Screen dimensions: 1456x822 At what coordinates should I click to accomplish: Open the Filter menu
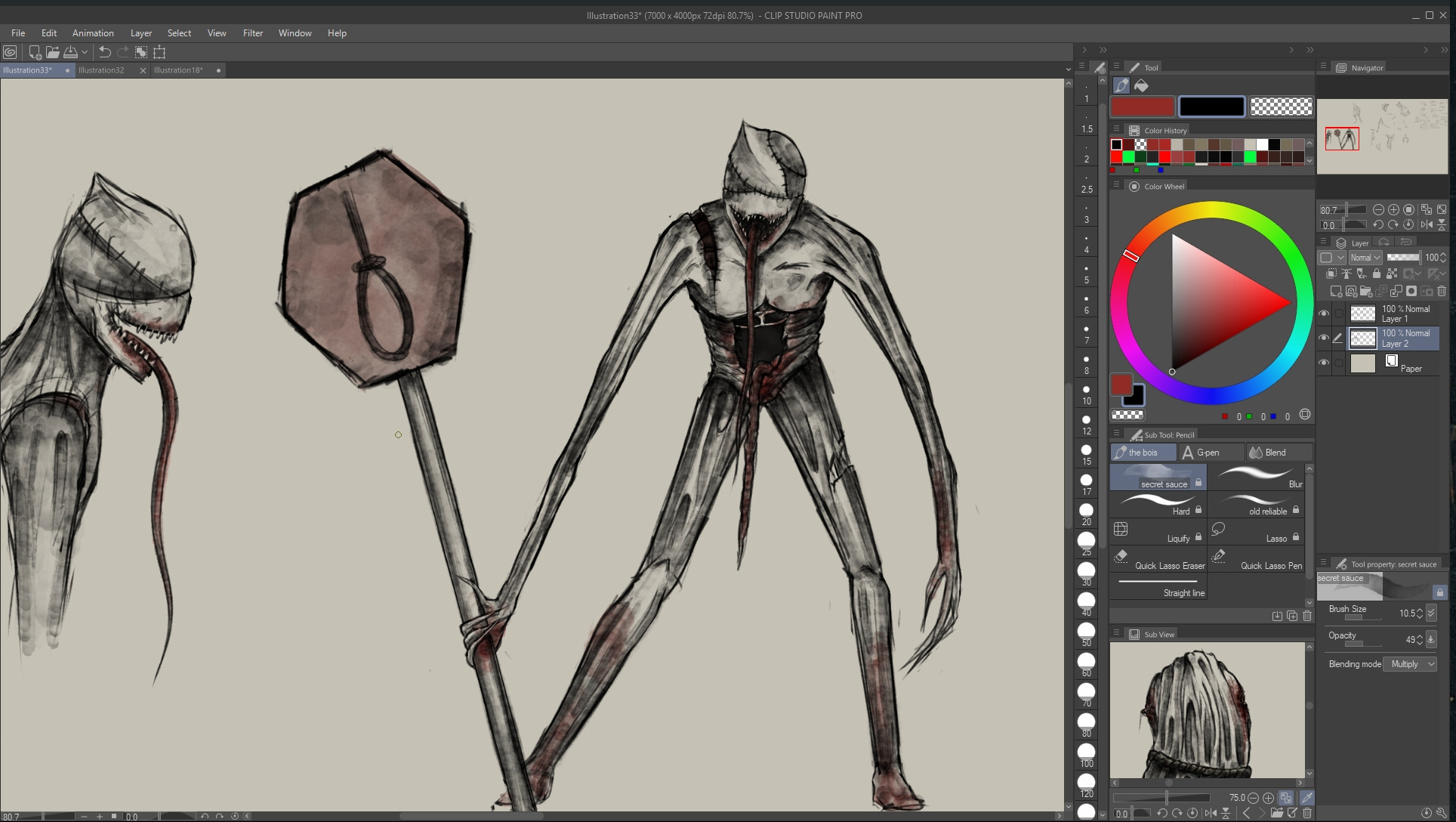(x=253, y=33)
